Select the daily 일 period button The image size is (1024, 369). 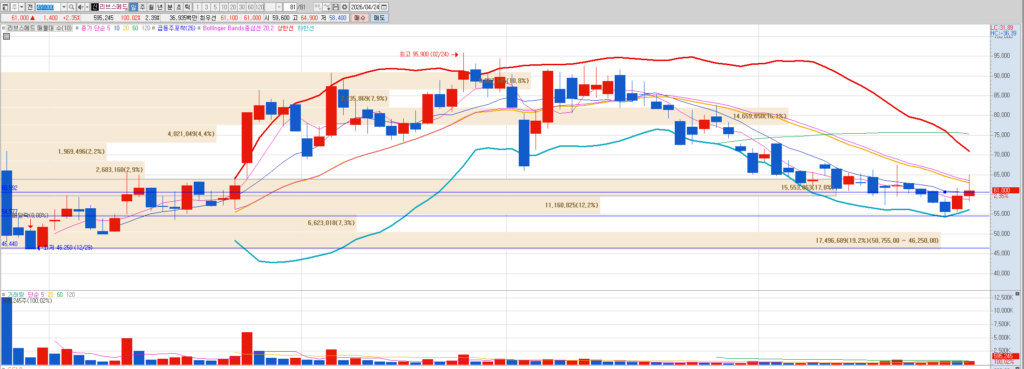coord(133,7)
